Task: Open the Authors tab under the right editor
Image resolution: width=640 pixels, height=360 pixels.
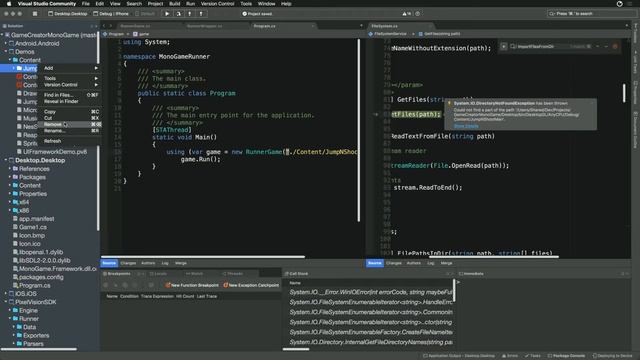Action: [413, 263]
